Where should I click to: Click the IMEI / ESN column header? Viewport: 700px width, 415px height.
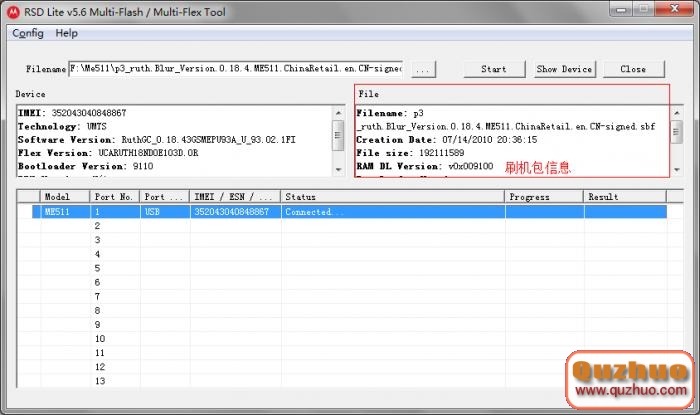[235, 197]
